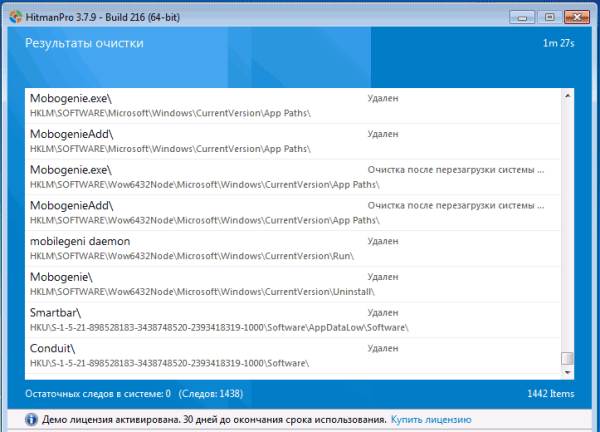Viewport: 600px width, 432px height.
Task: Open the Купить лицензию link
Action: tap(430, 420)
